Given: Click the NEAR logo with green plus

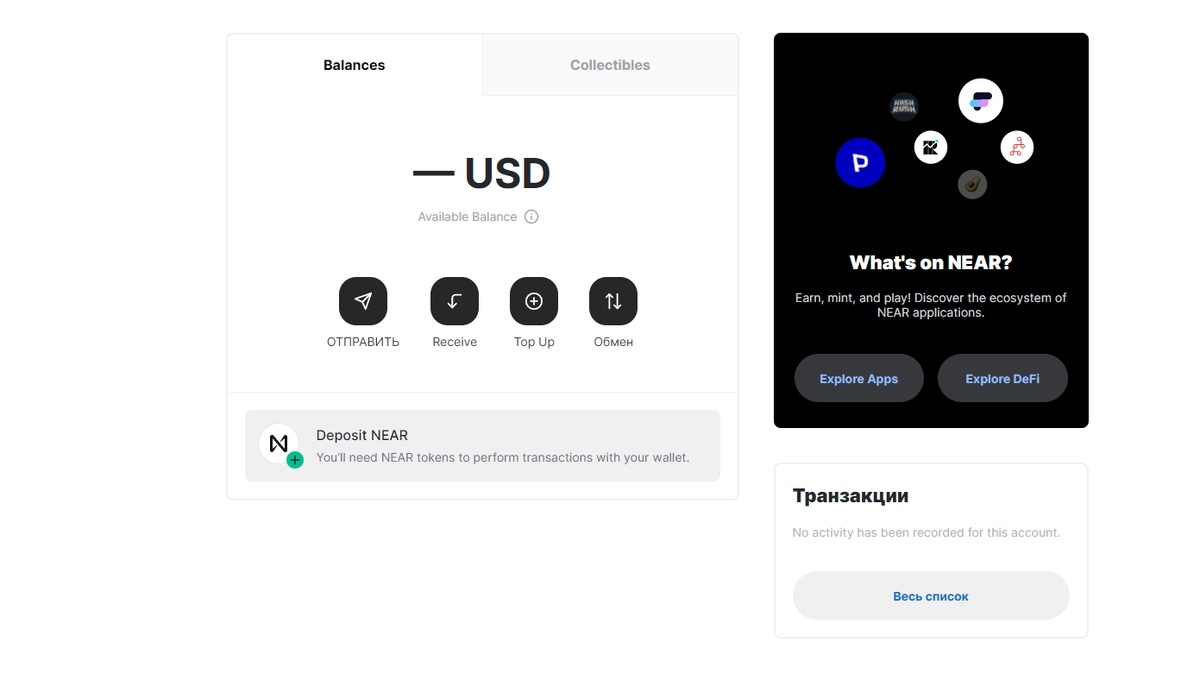Looking at the screenshot, I should [280, 445].
